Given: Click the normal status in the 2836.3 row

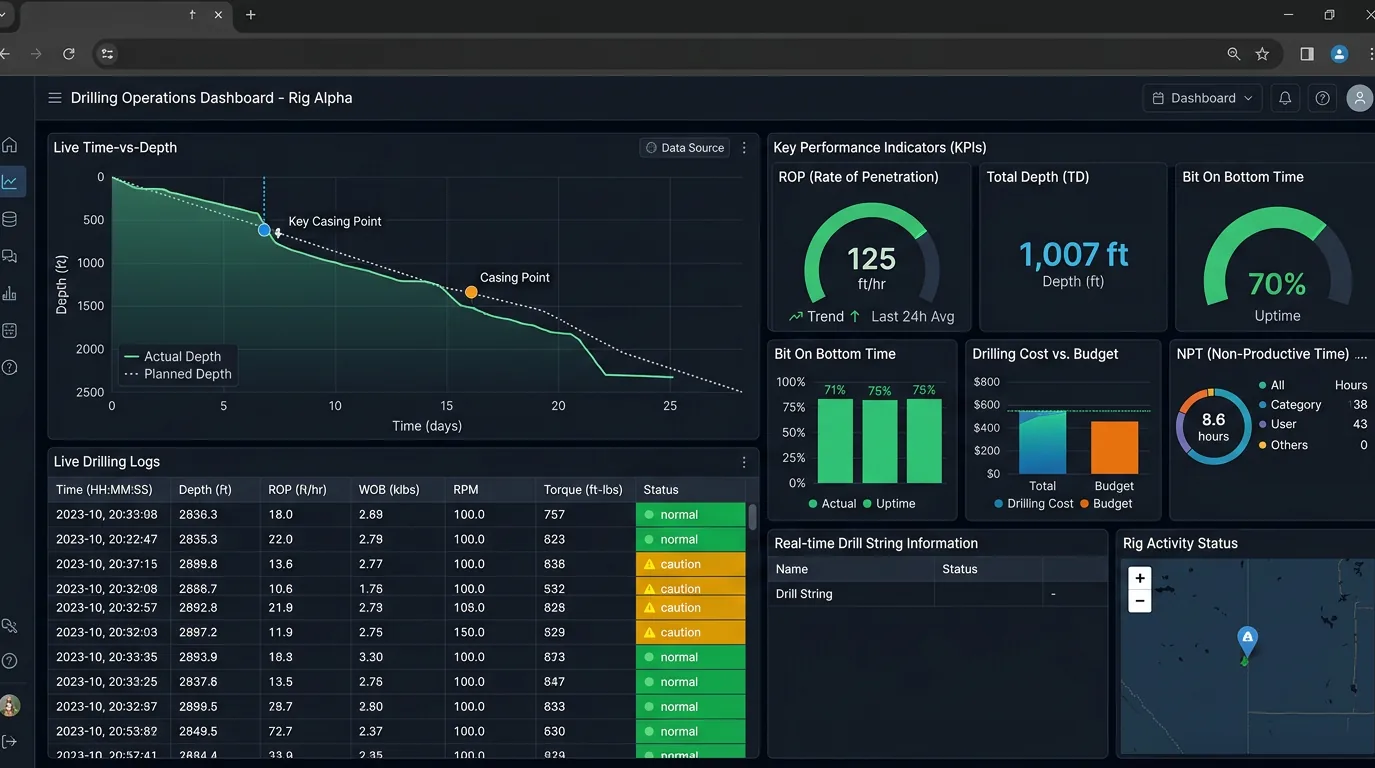Looking at the screenshot, I should coord(691,515).
